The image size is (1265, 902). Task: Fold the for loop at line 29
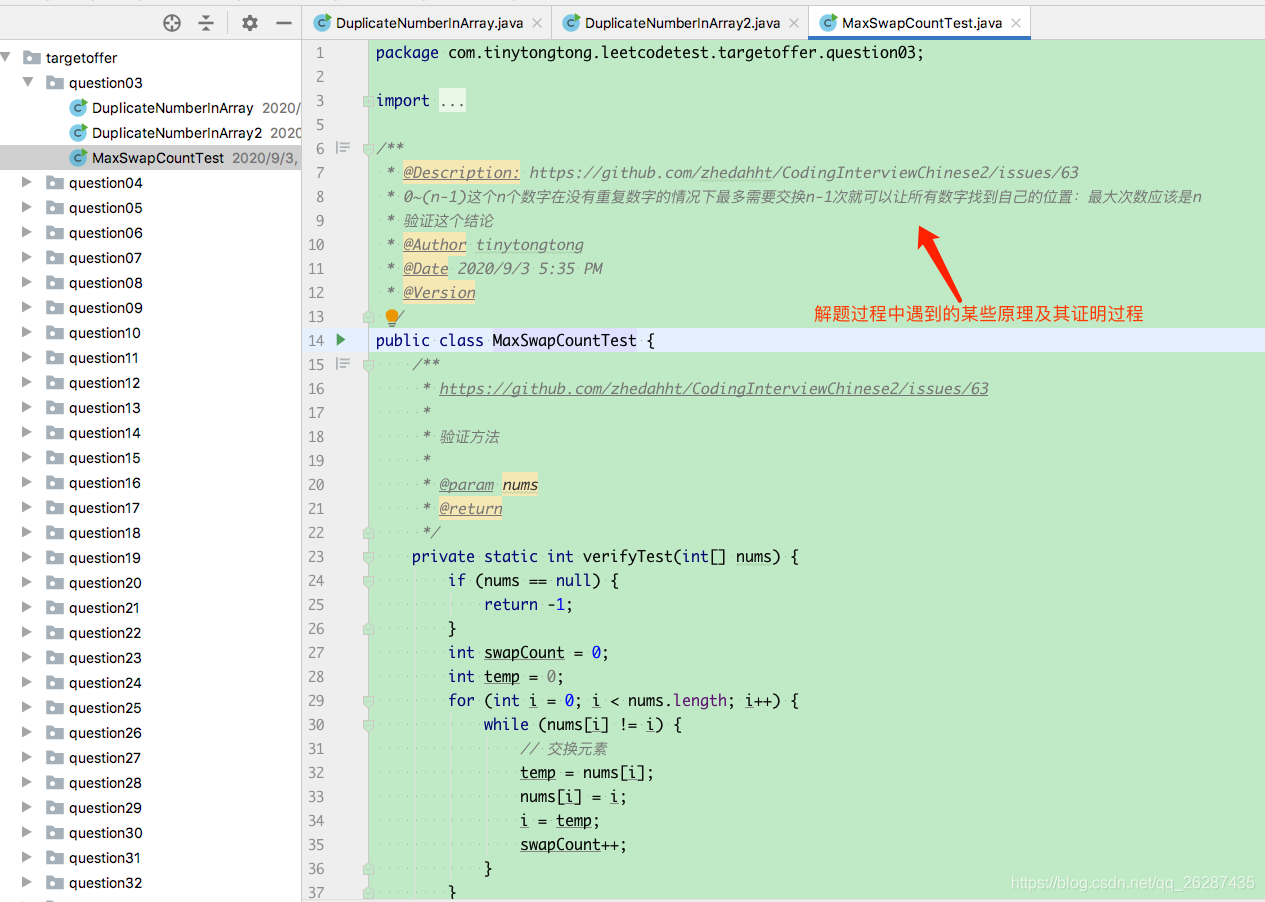tap(368, 701)
